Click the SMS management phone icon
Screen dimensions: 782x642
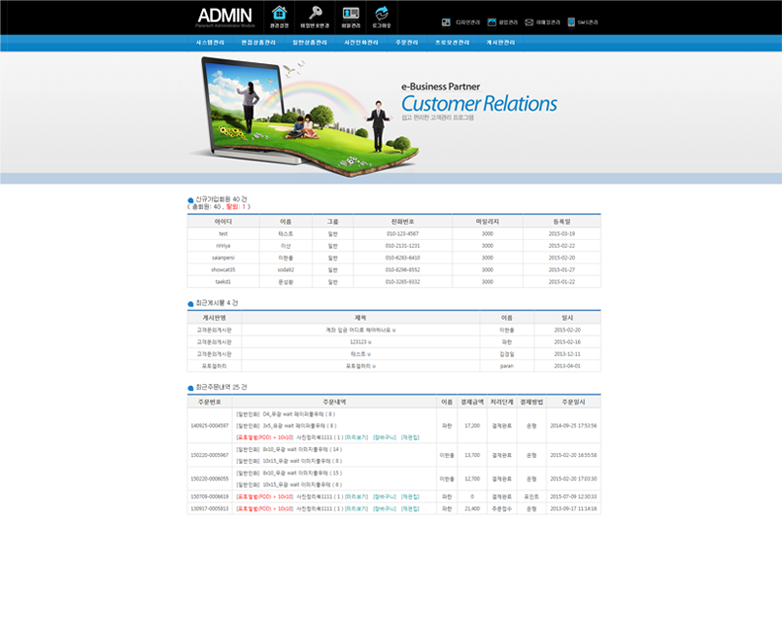coord(570,21)
